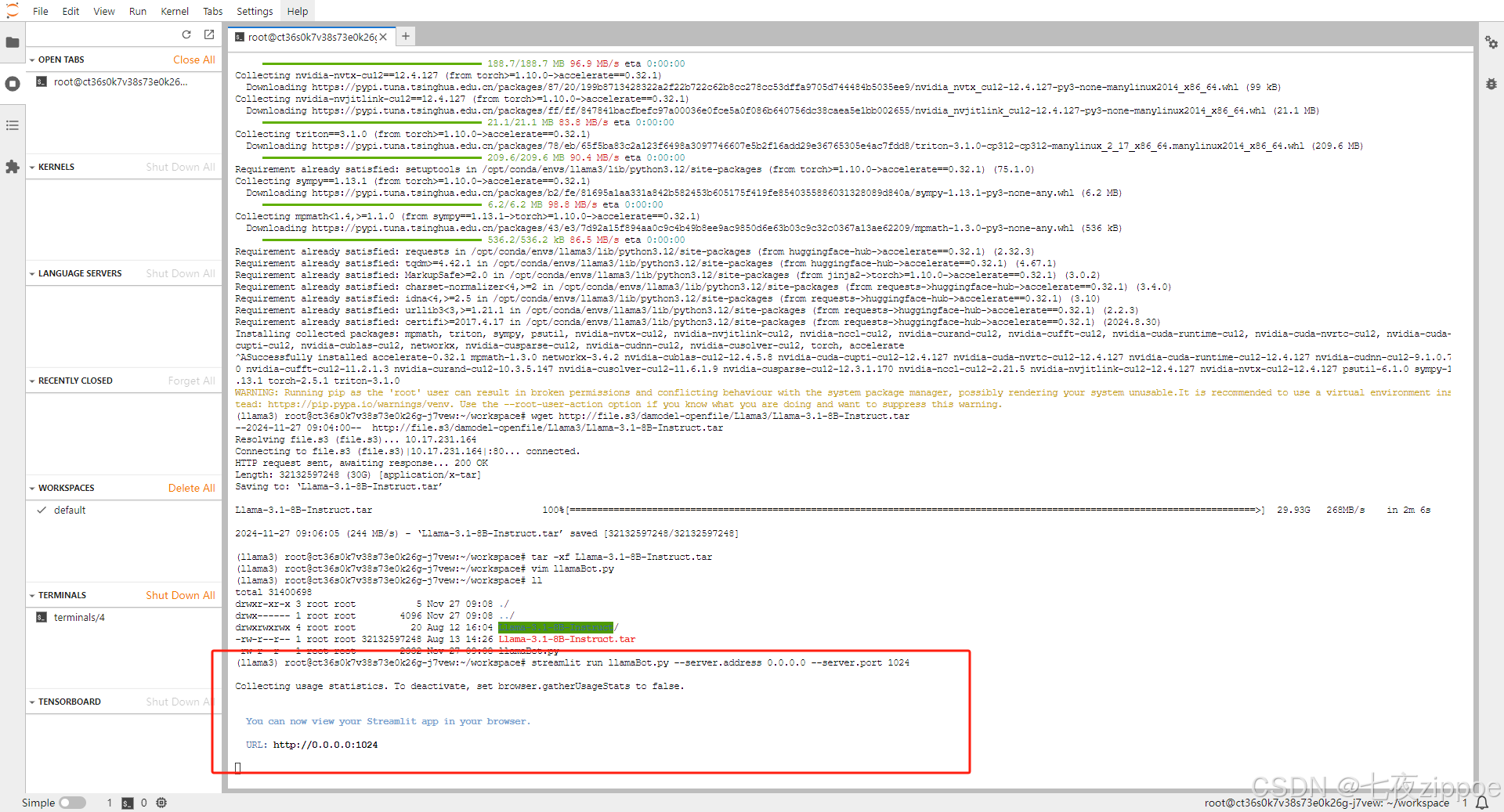Select the terminals/4 entry
The image size is (1504, 812).
[x=124, y=617]
